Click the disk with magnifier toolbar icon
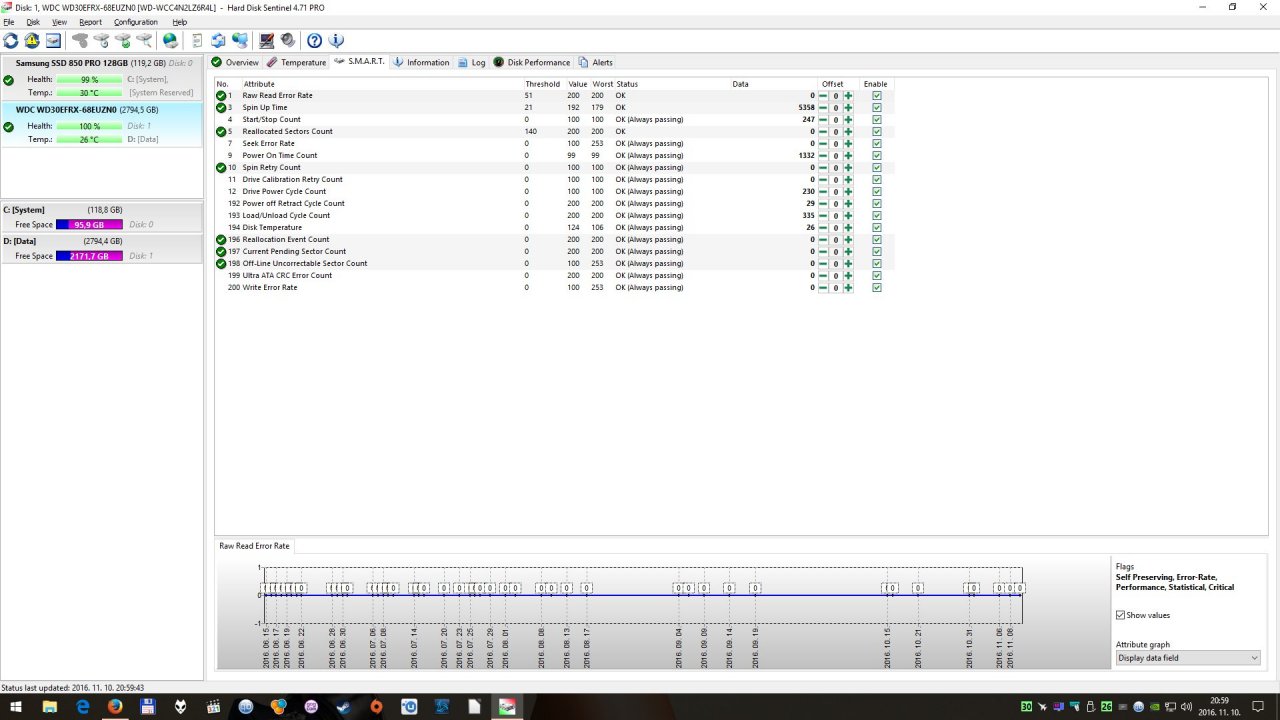Screen dimensions: 1280x720 [144, 40]
